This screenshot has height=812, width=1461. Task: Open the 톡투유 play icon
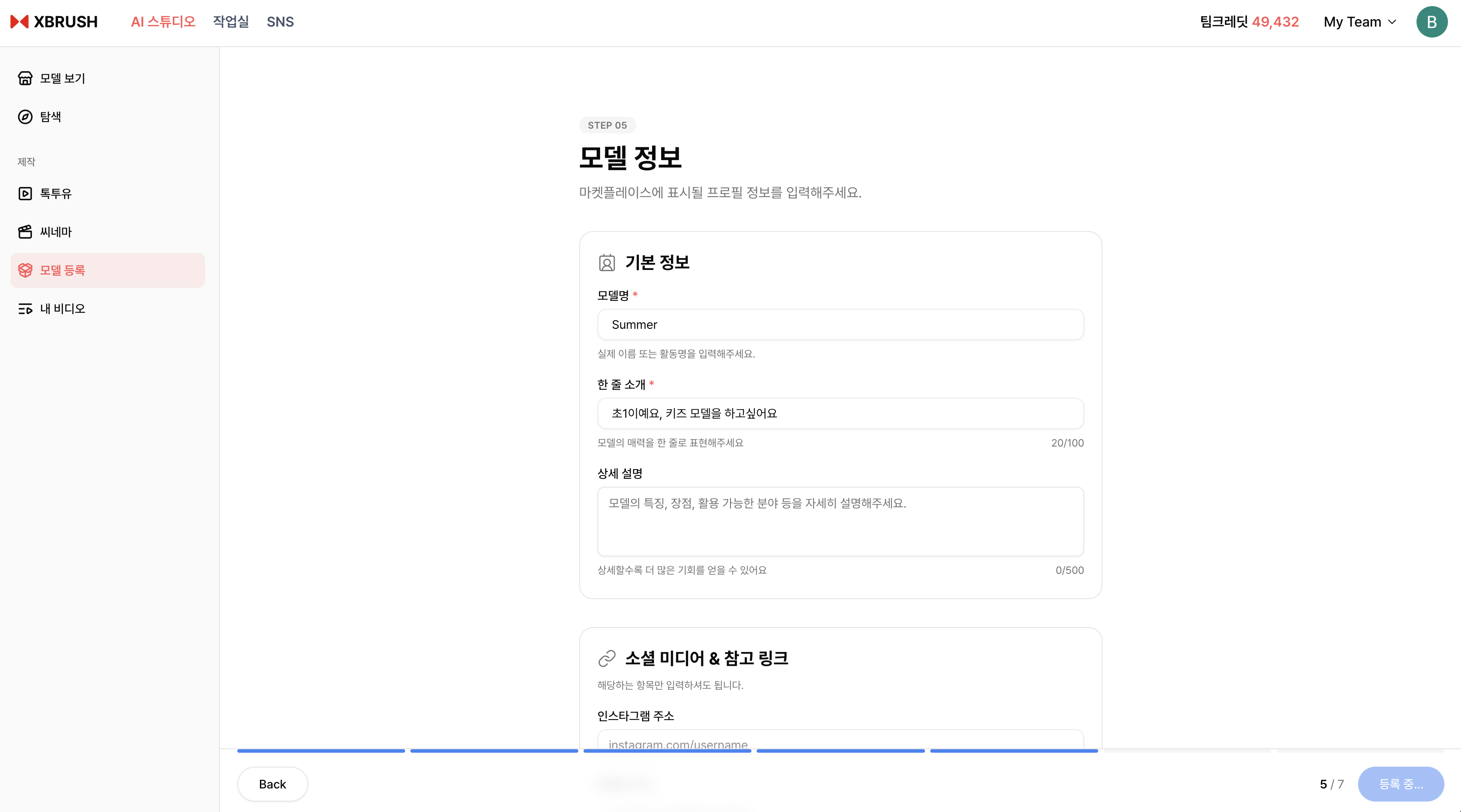point(25,193)
